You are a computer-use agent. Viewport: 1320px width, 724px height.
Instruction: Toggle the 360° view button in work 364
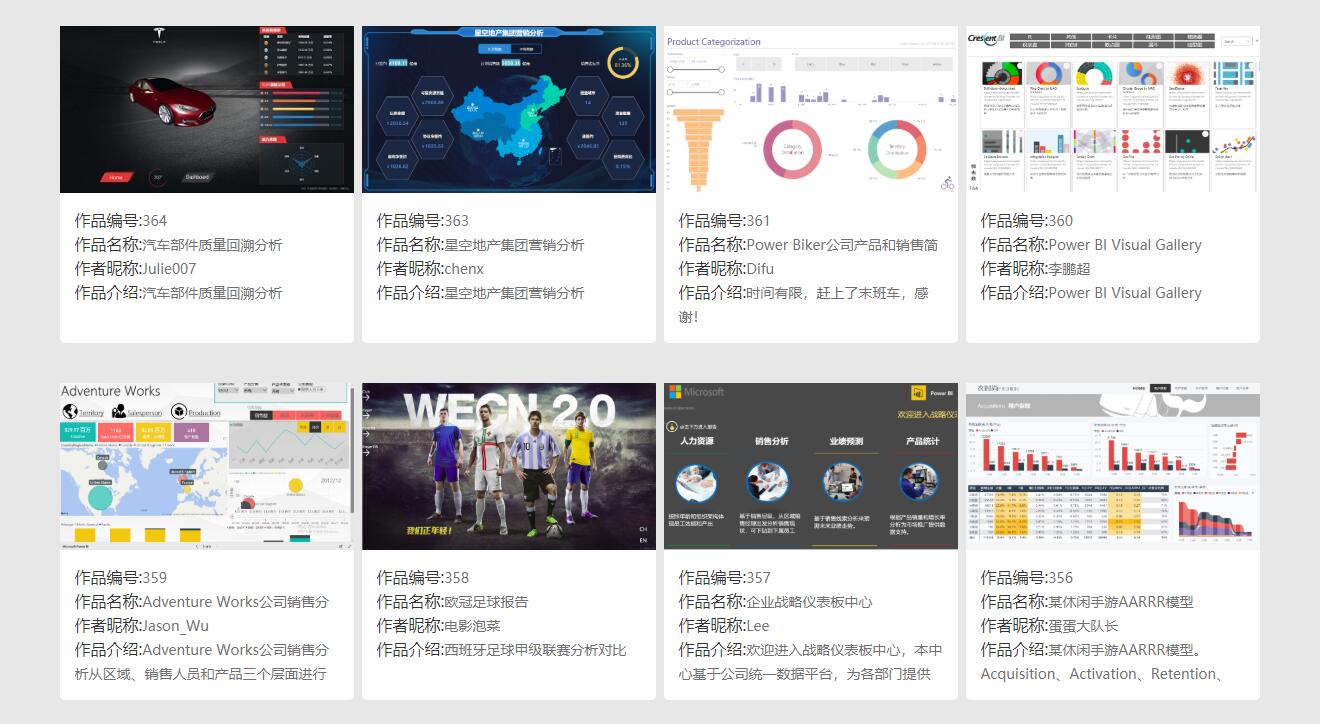157,176
